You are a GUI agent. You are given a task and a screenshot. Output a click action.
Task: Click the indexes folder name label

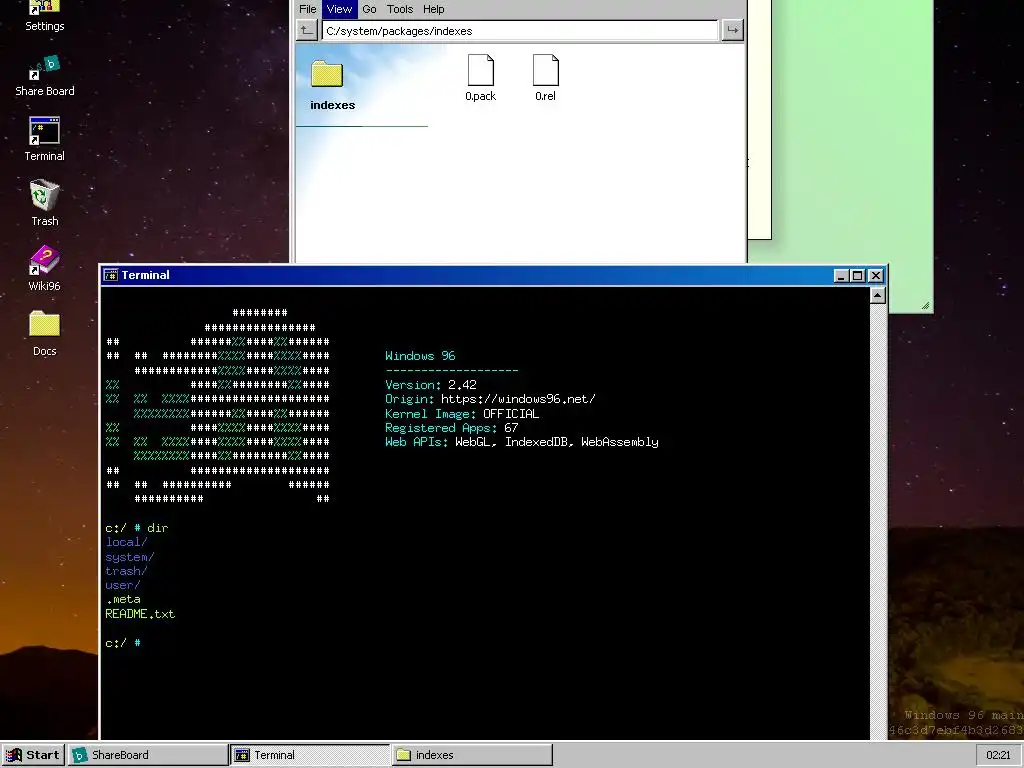(x=332, y=105)
